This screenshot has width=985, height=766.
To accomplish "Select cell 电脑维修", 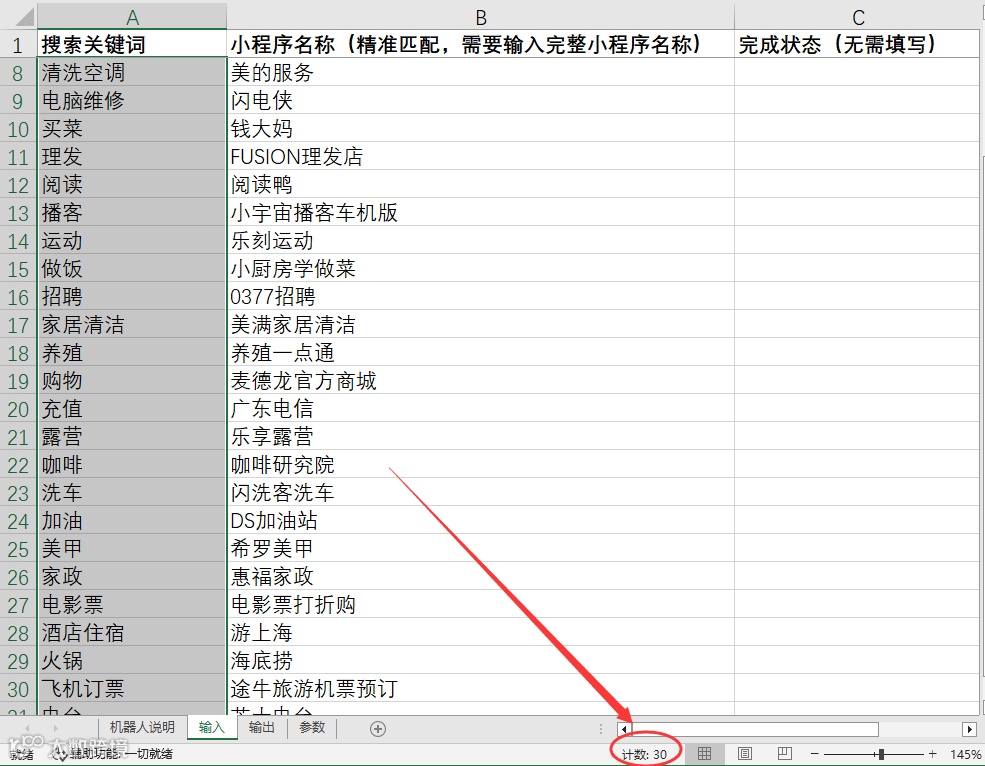I will click(132, 101).
